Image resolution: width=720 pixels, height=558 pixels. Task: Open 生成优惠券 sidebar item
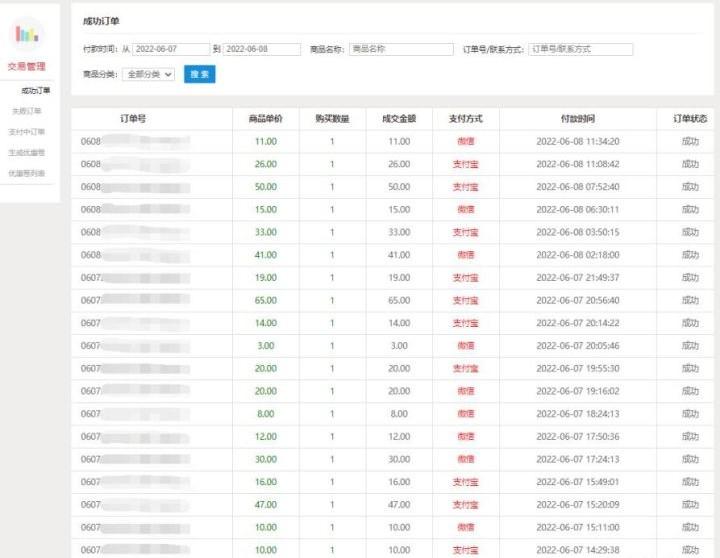27,152
